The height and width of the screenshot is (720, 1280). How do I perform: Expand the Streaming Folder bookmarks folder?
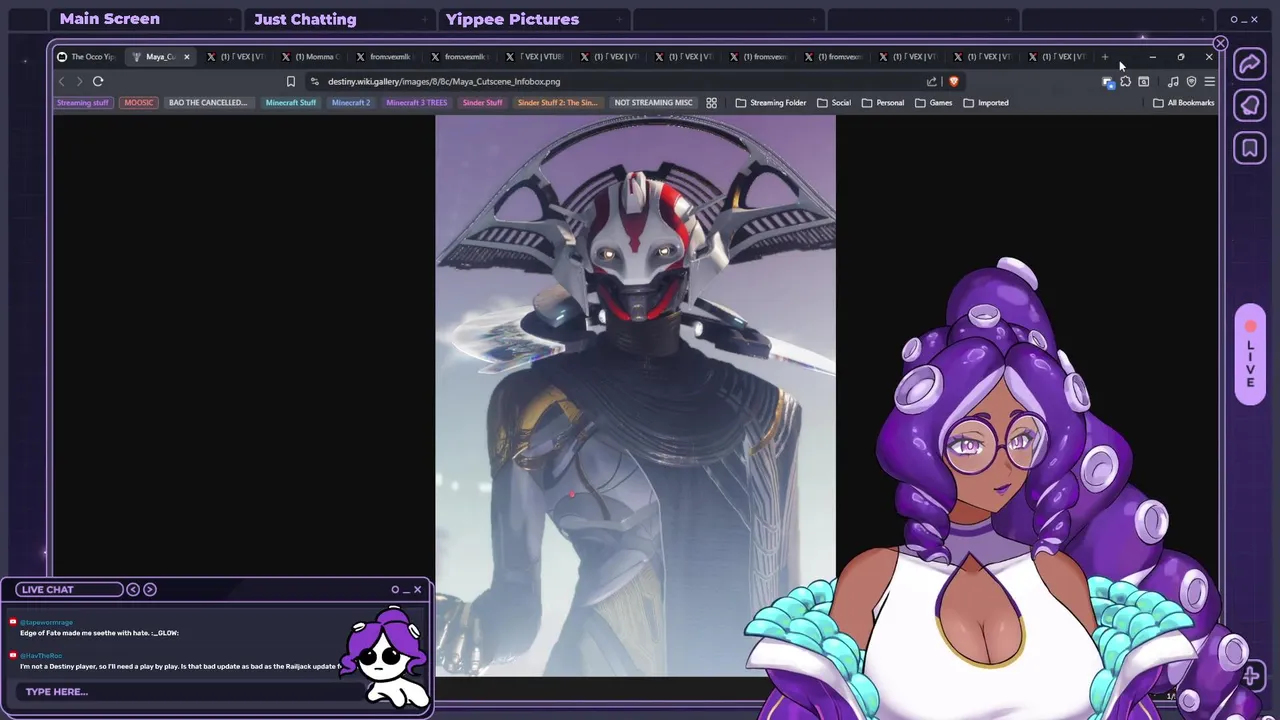click(x=771, y=103)
